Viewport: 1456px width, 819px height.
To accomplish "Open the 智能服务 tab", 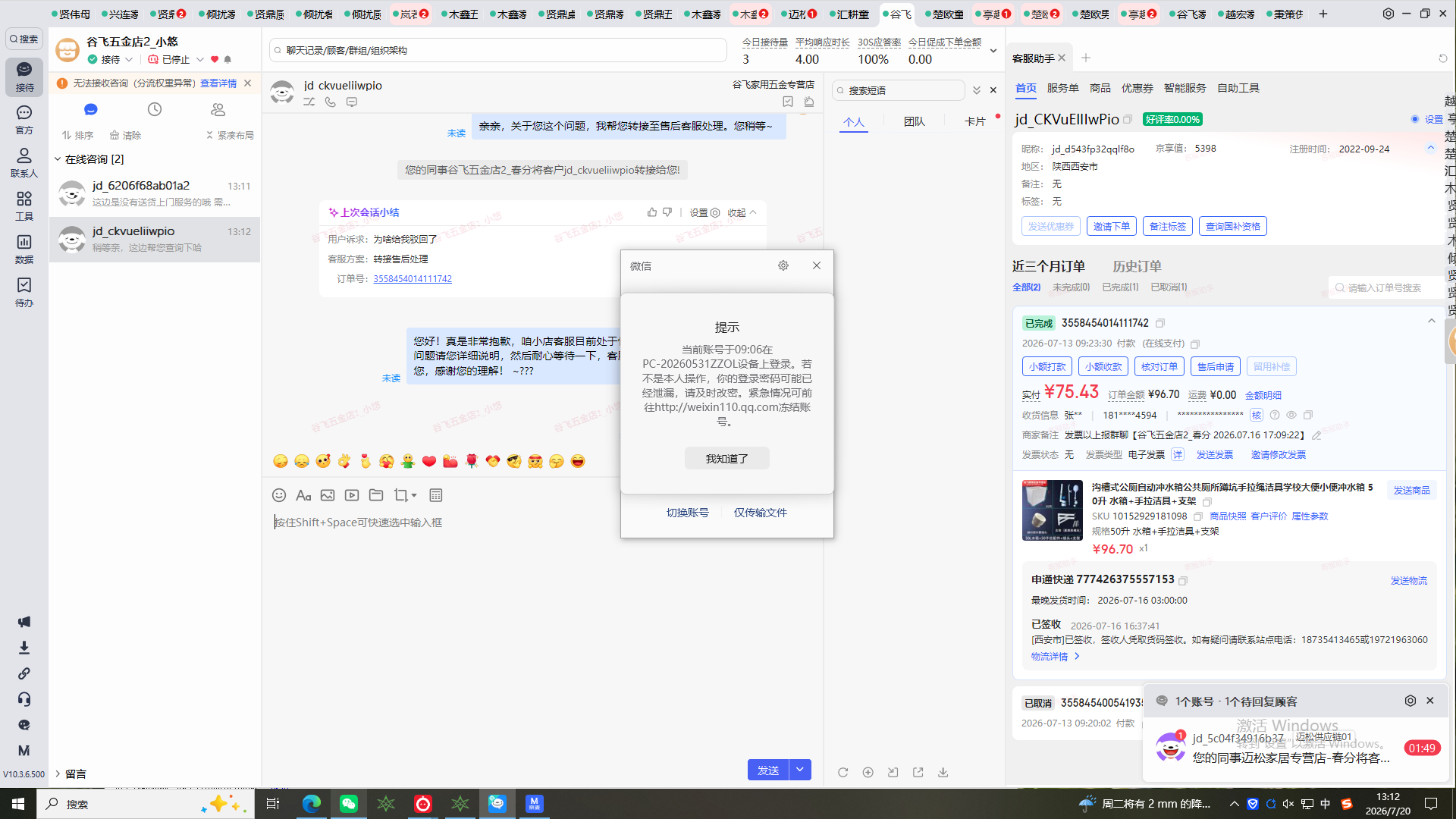I will (x=1185, y=88).
